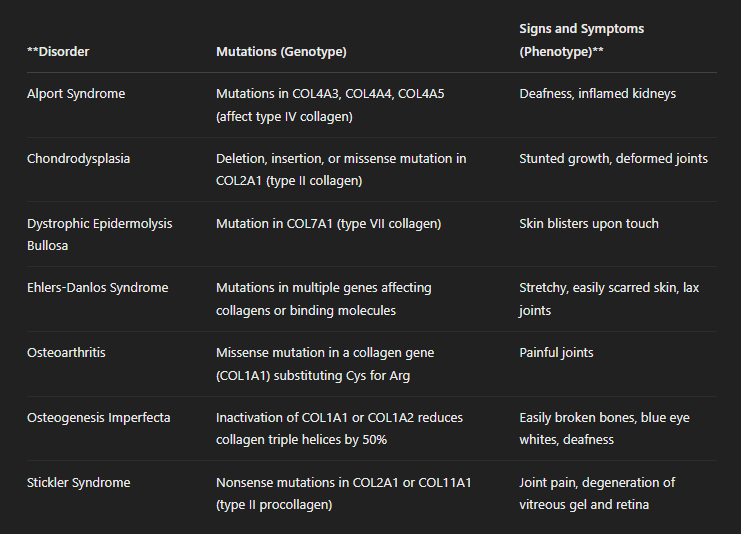This screenshot has width=741, height=534.
Task: Click the COL7A1 type VII collagen cell
Action: (x=328, y=223)
